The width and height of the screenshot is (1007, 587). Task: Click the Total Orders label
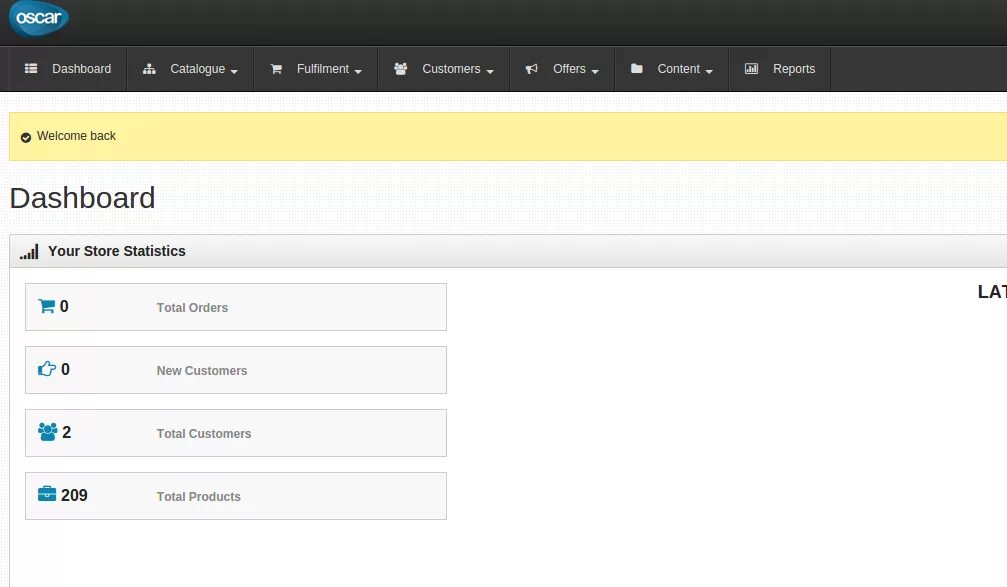point(192,308)
